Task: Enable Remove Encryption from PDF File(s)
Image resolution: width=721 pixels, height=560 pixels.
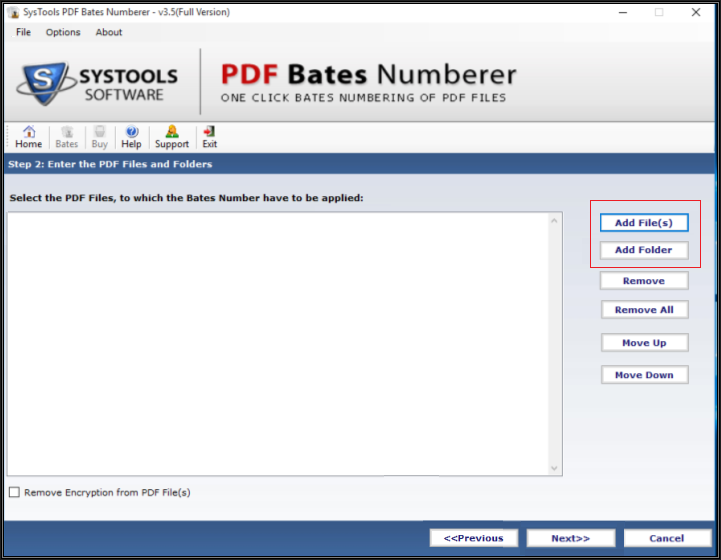Action: (15, 492)
